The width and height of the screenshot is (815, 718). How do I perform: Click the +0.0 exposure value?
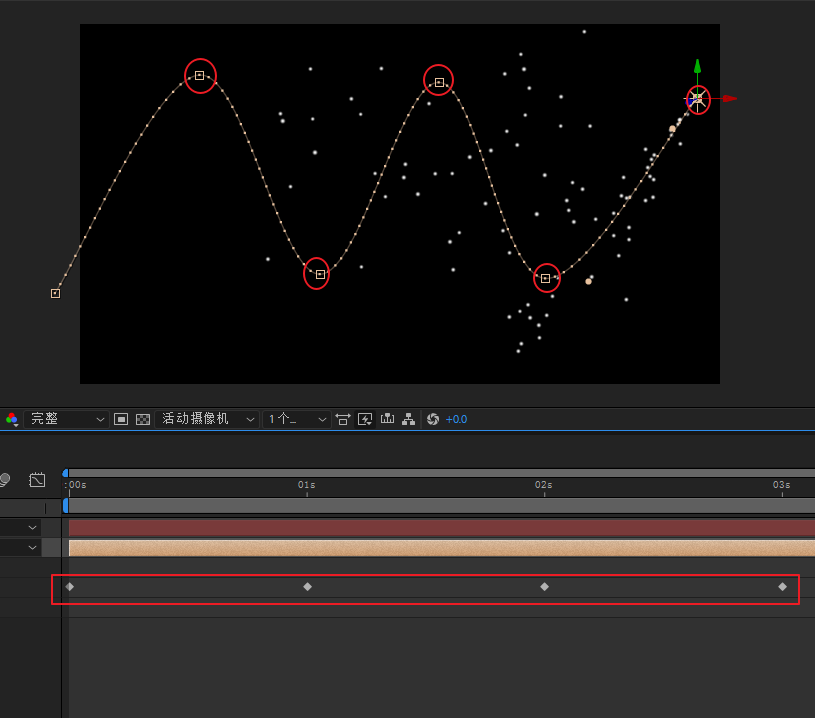456,419
